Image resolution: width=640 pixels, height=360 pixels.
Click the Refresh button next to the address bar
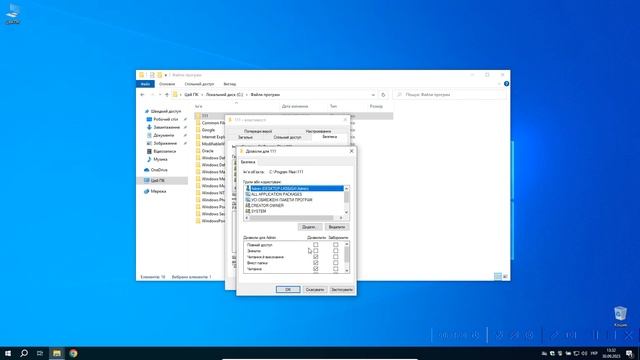click(383, 95)
